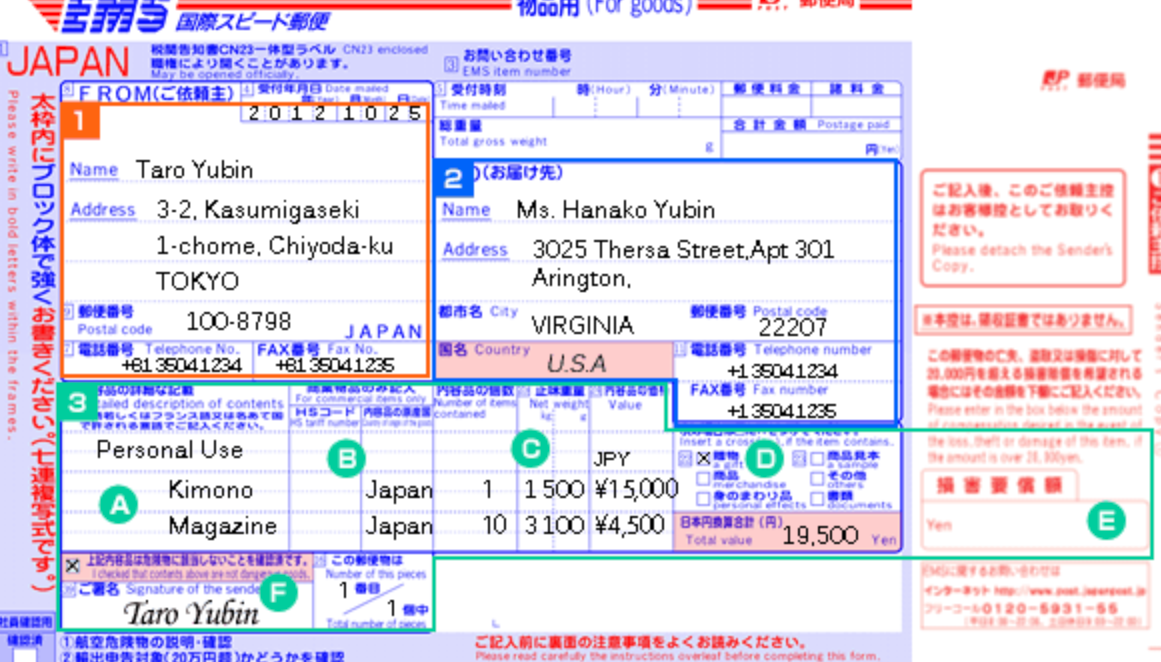Image resolution: width=1161 pixels, height=662 pixels.
Task: Click net weight '3 100' for Magazine
Action: click(554, 525)
